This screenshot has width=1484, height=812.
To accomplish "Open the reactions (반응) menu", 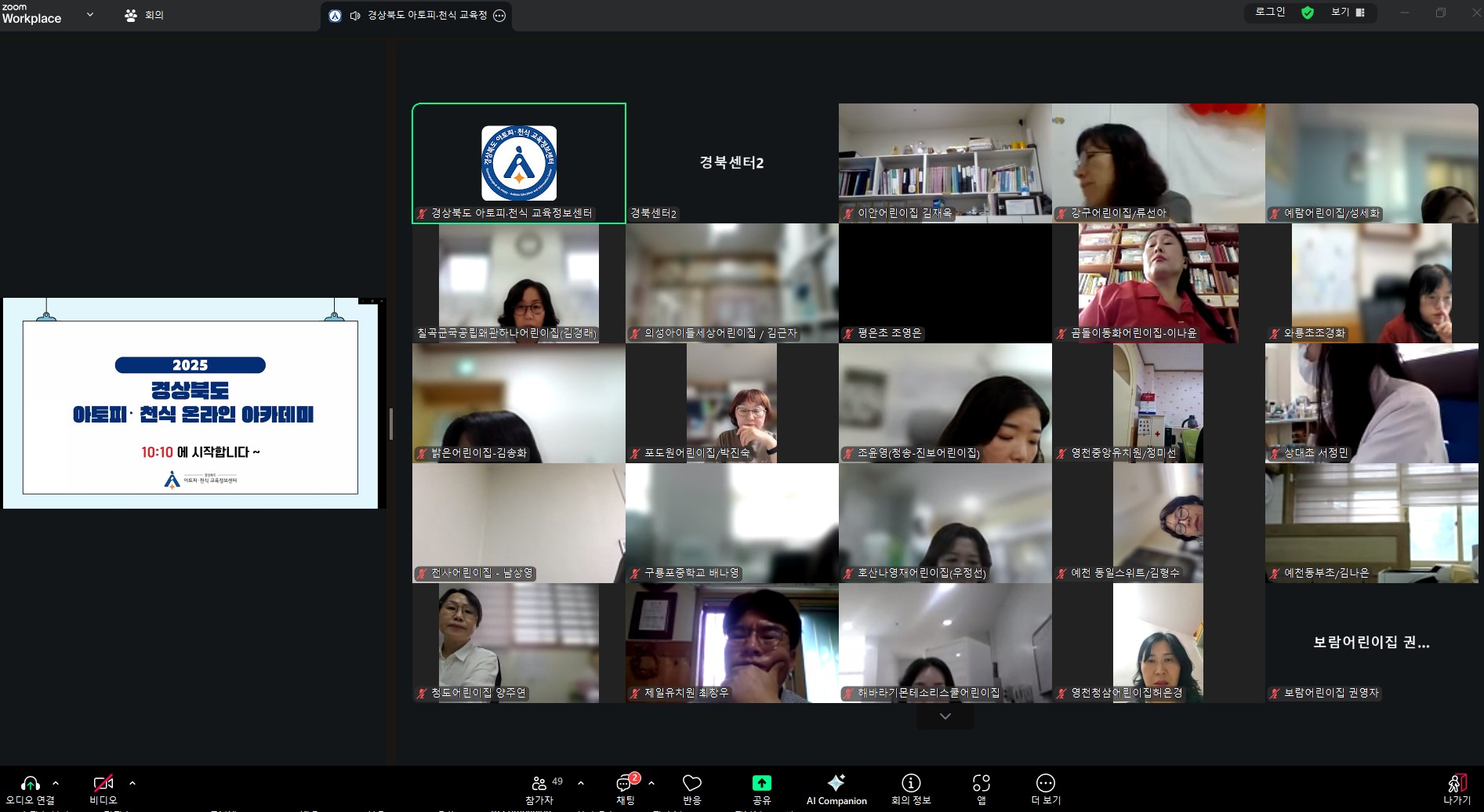I will pos(691,788).
